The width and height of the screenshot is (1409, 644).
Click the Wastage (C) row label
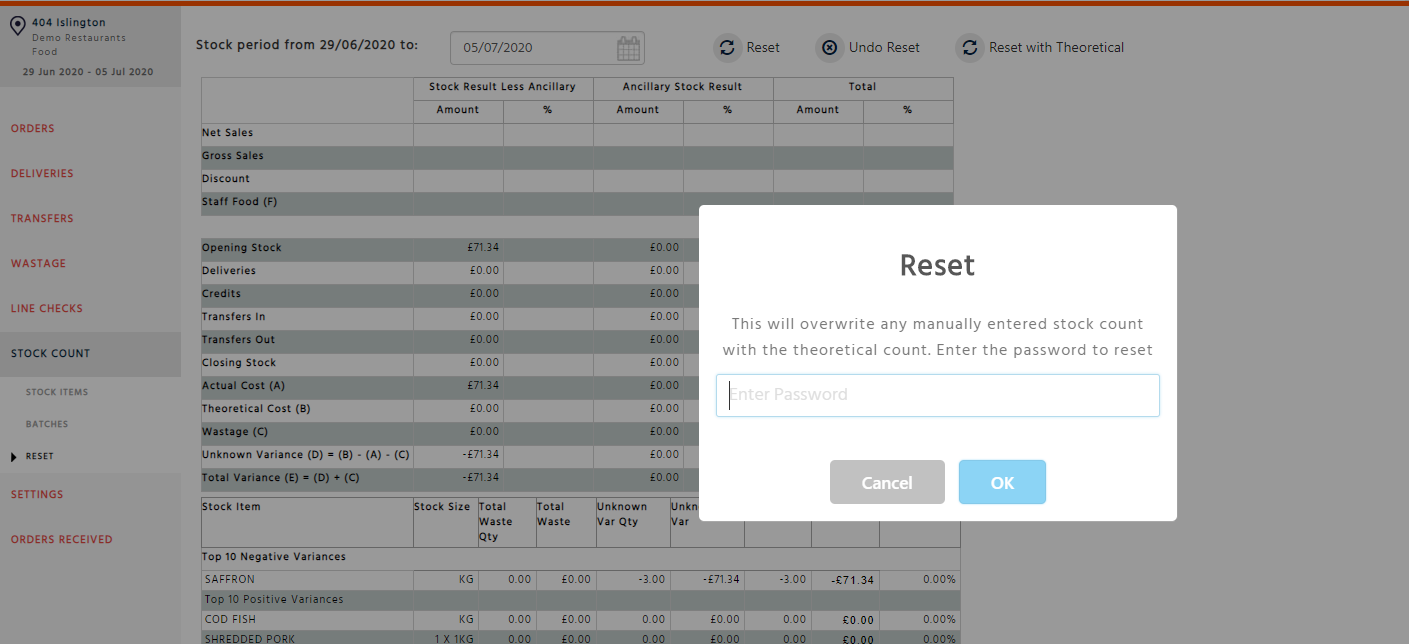pos(234,432)
